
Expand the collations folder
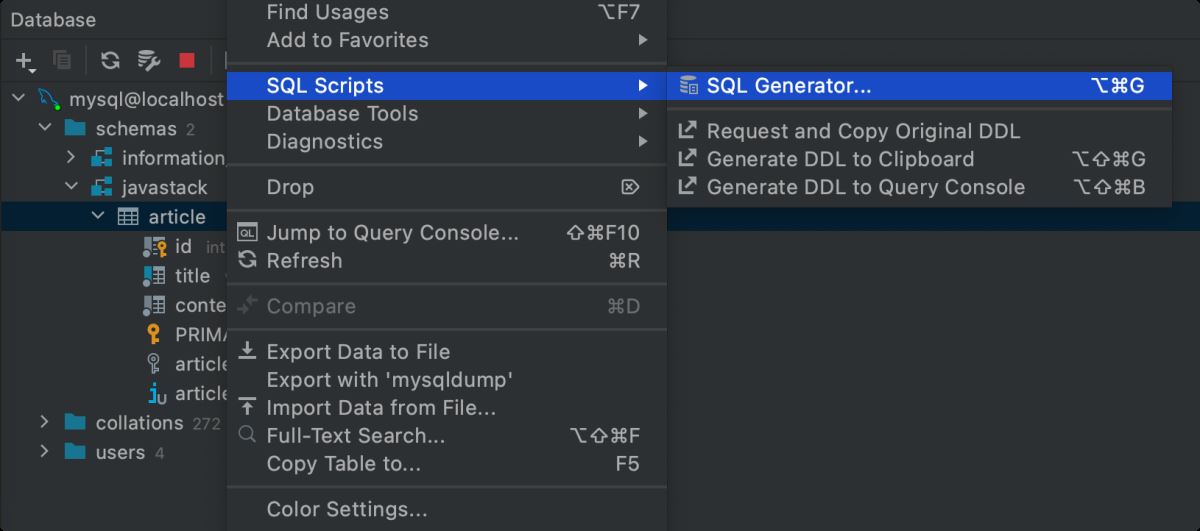point(44,422)
